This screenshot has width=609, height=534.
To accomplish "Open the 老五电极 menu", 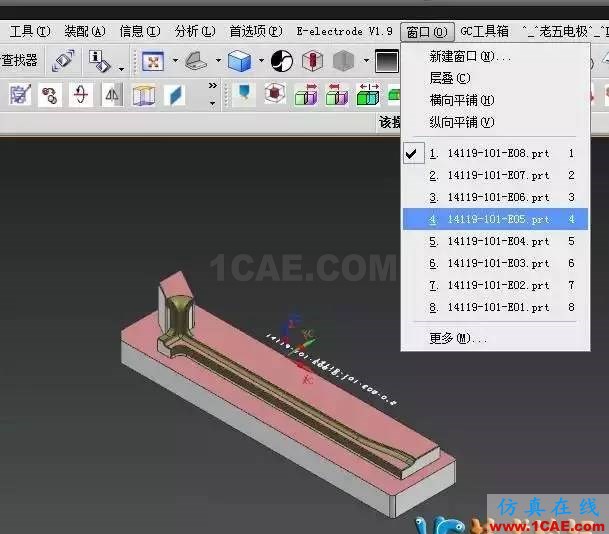I will pos(565,31).
